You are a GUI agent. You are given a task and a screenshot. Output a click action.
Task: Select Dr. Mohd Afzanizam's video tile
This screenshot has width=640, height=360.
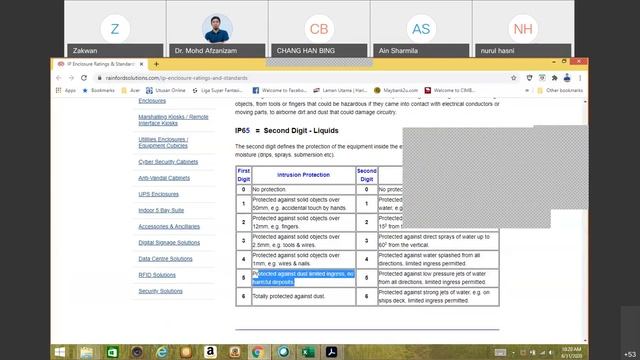point(217,29)
